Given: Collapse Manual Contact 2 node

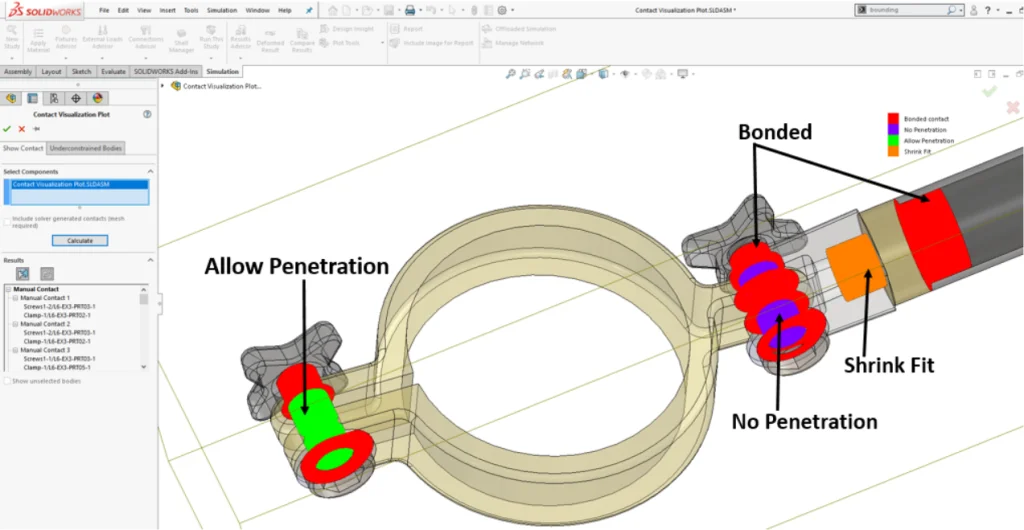Looking at the screenshot, I should (15, 324).
